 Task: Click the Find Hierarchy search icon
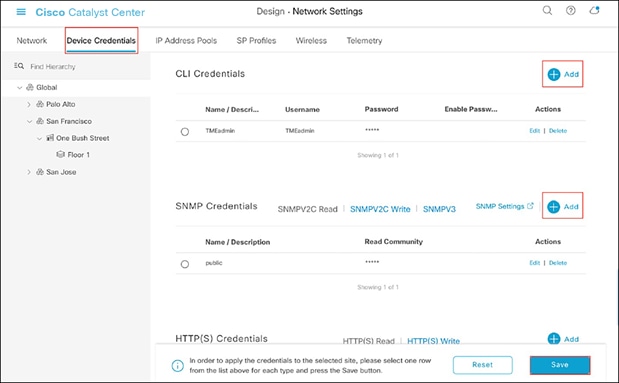[x=19, y=66]
